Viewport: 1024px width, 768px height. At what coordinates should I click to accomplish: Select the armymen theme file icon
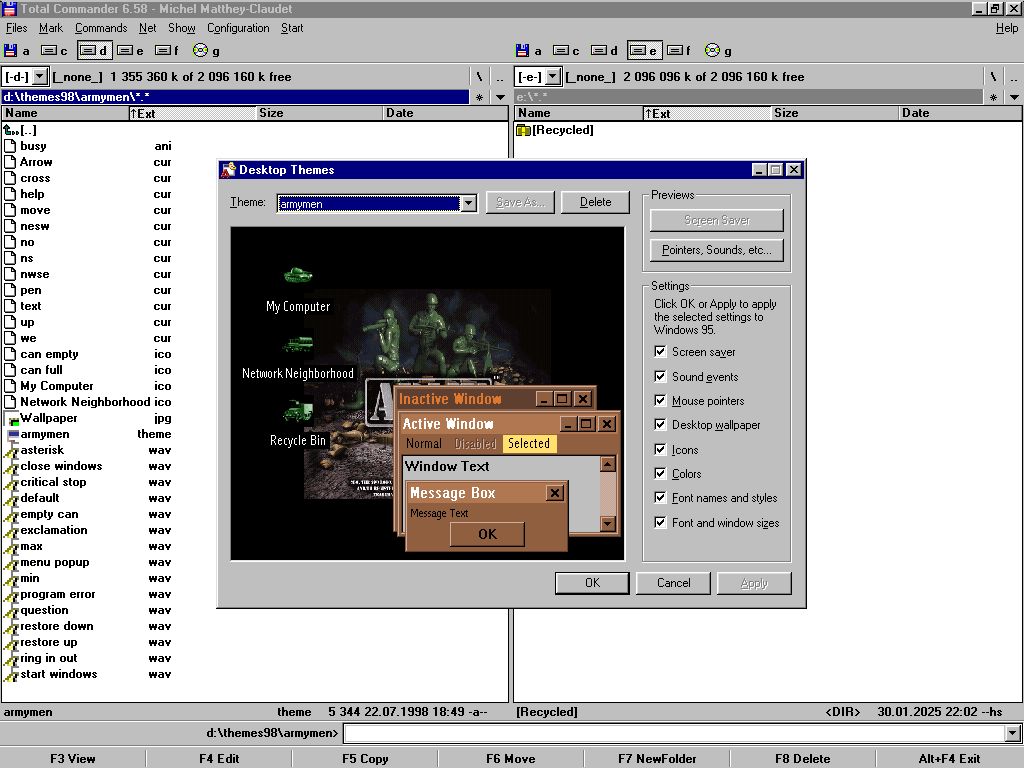point(12,434)
